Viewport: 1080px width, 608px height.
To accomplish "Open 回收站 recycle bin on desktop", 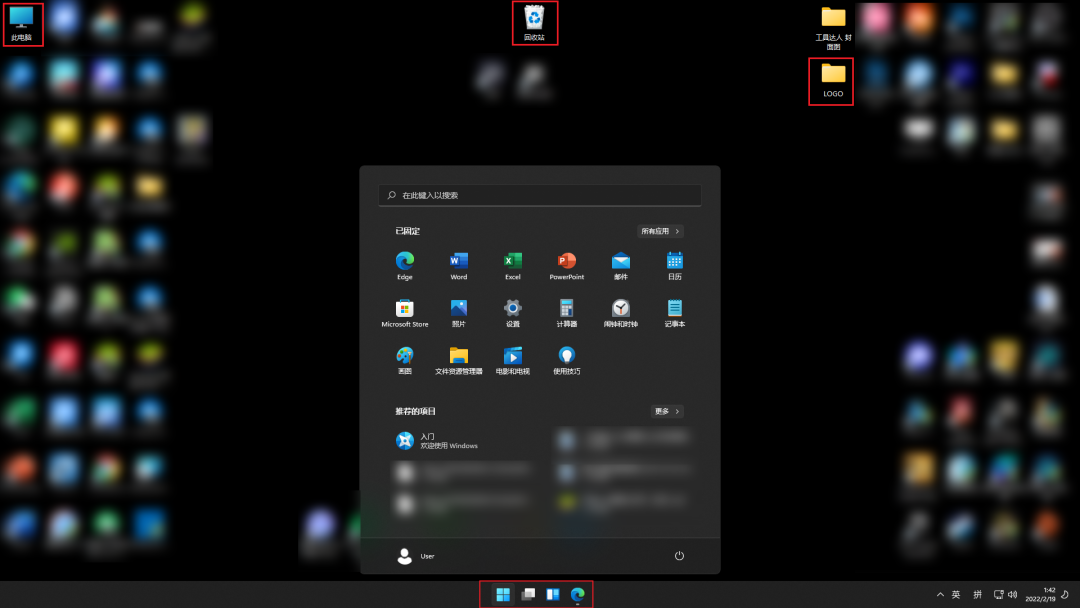I will [x=534, y=20].
